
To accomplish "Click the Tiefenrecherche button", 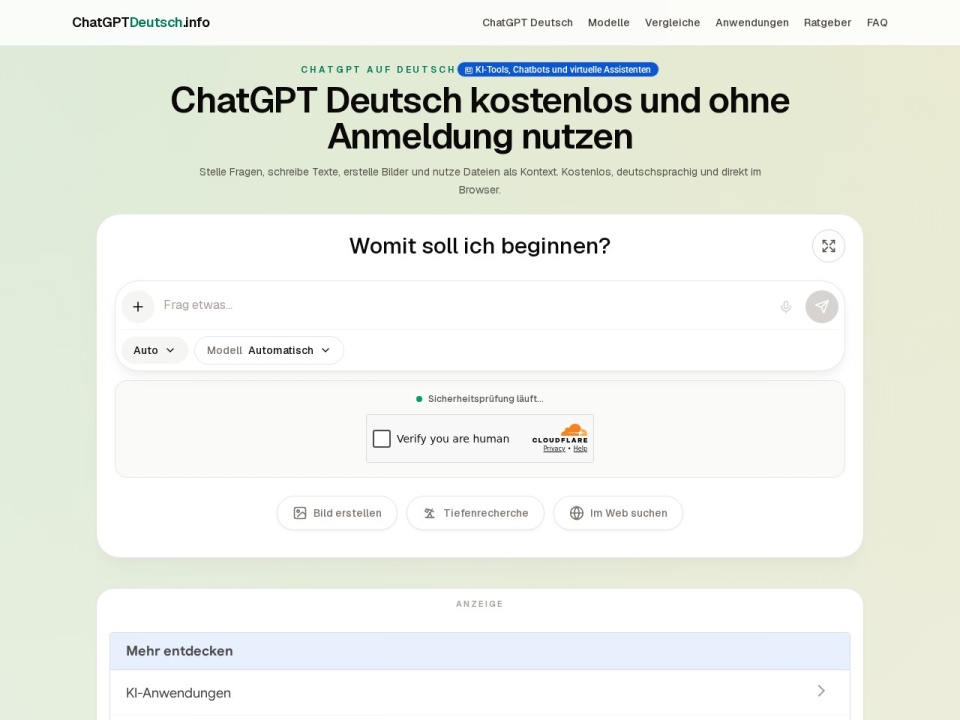I will [475, 513].
